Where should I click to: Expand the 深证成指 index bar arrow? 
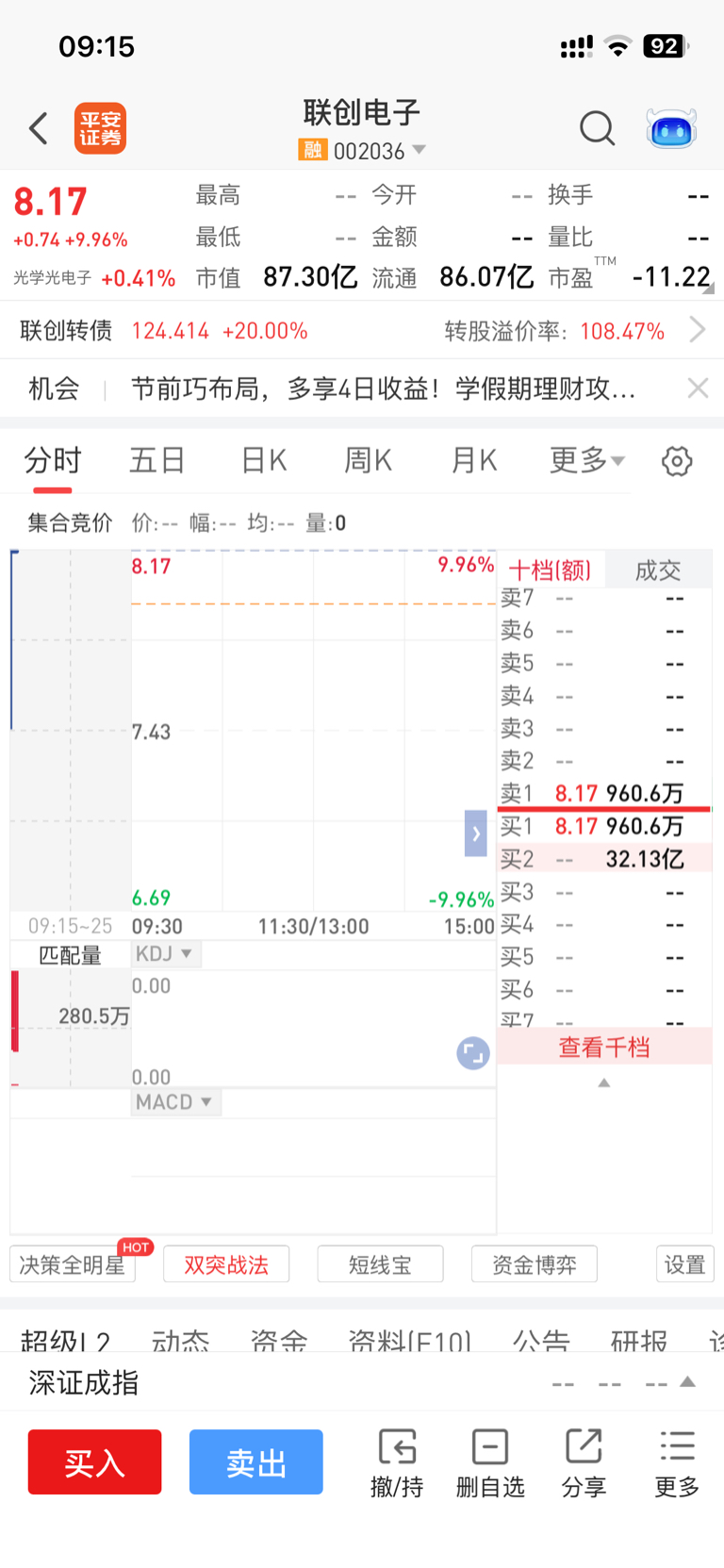(x=688, y=1381)
